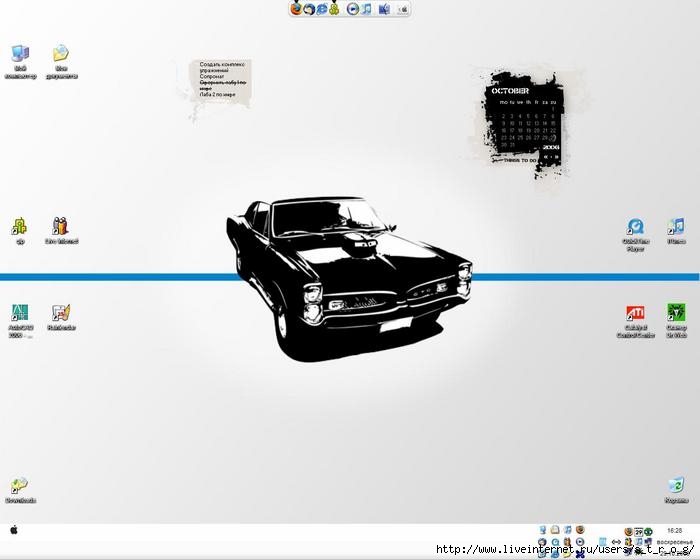Image resolution: width=700 pixels, height=560 pixels.
Task: Launch the QuickTime Player shortcut
Action: (635, 234)
